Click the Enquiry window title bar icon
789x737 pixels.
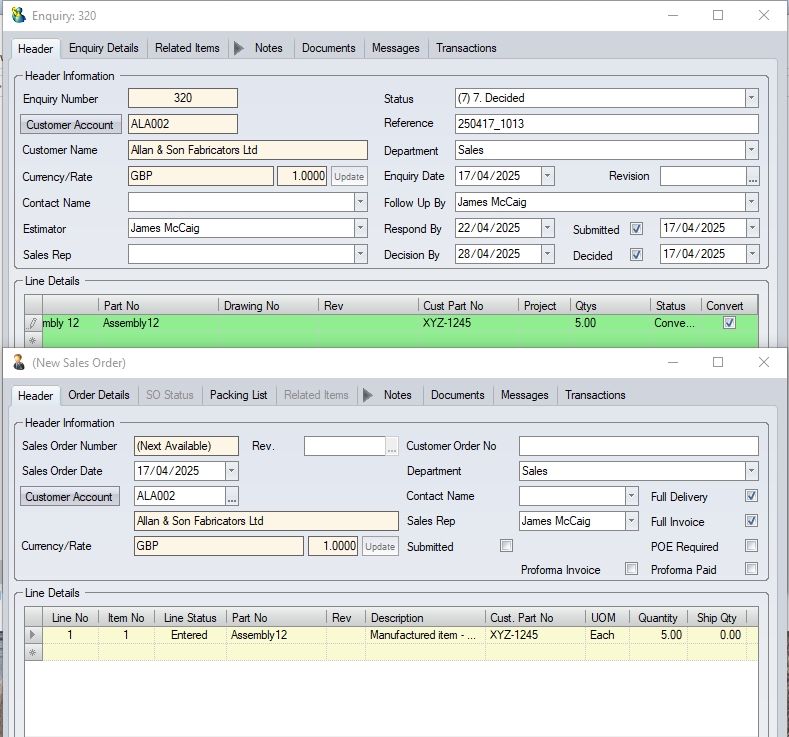click(x=18, y=15)
